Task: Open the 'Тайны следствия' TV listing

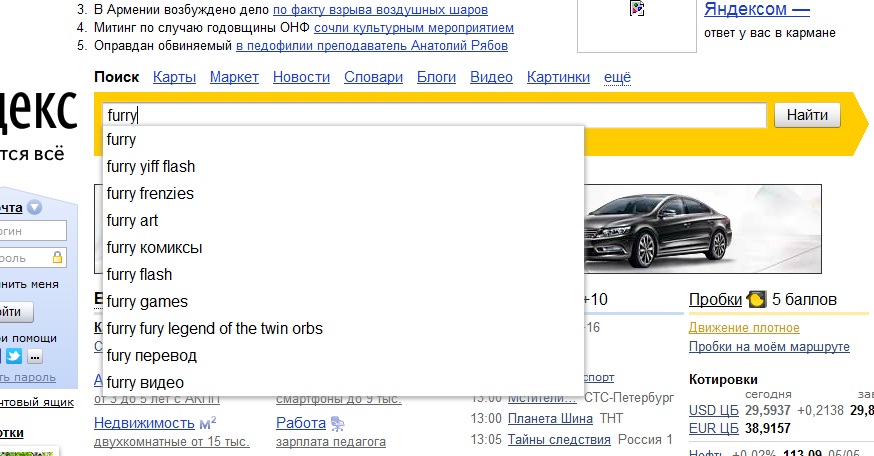Action: (x=559, y=440)
